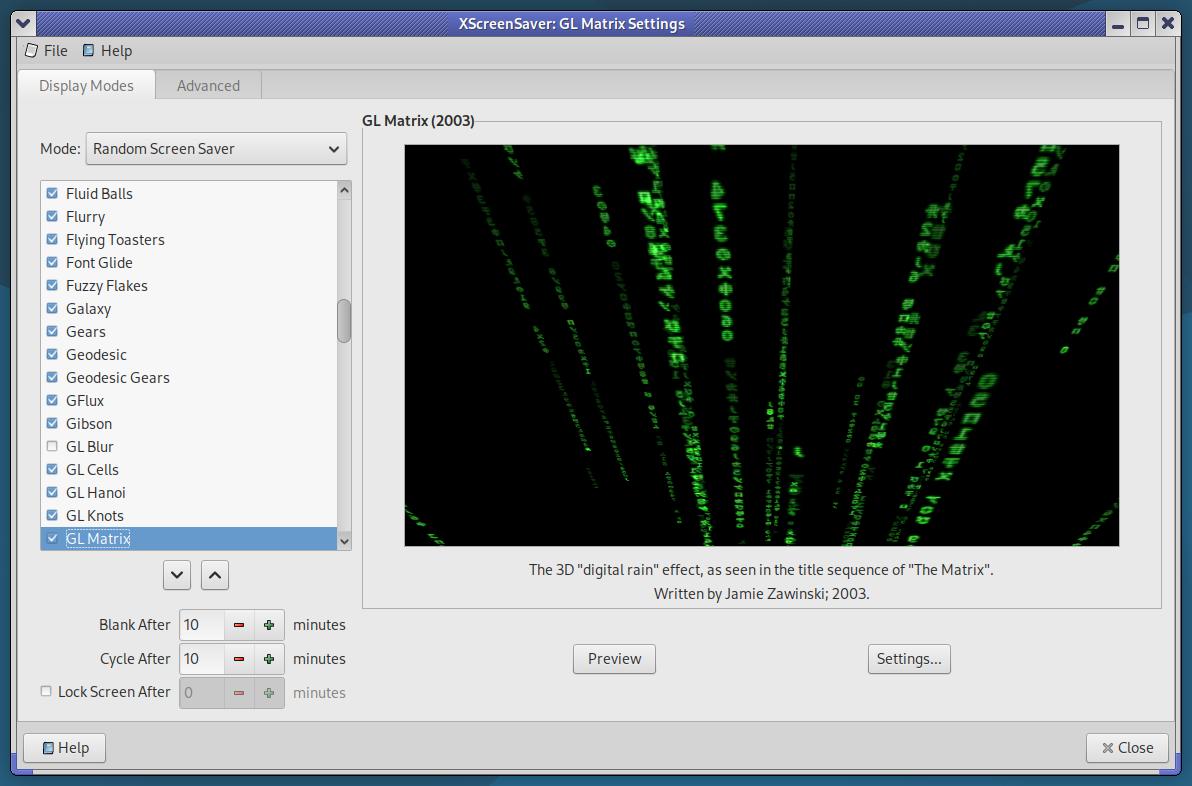Toggle the GL Hanoi checkbox
Screen dimensions: 1192x786
coord(52,493)
